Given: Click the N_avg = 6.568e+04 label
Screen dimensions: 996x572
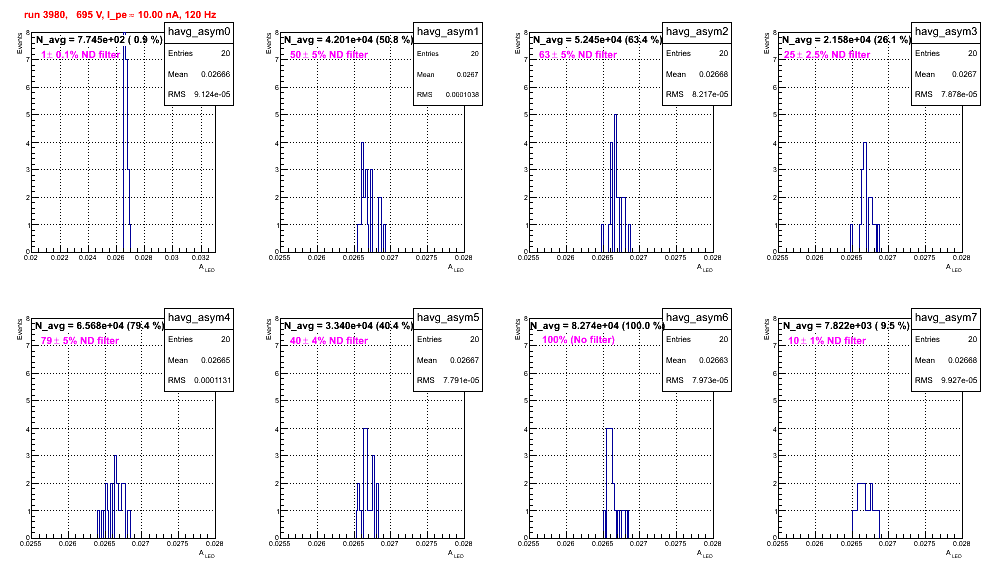Looking at the screenshot, I should (99, 325).
